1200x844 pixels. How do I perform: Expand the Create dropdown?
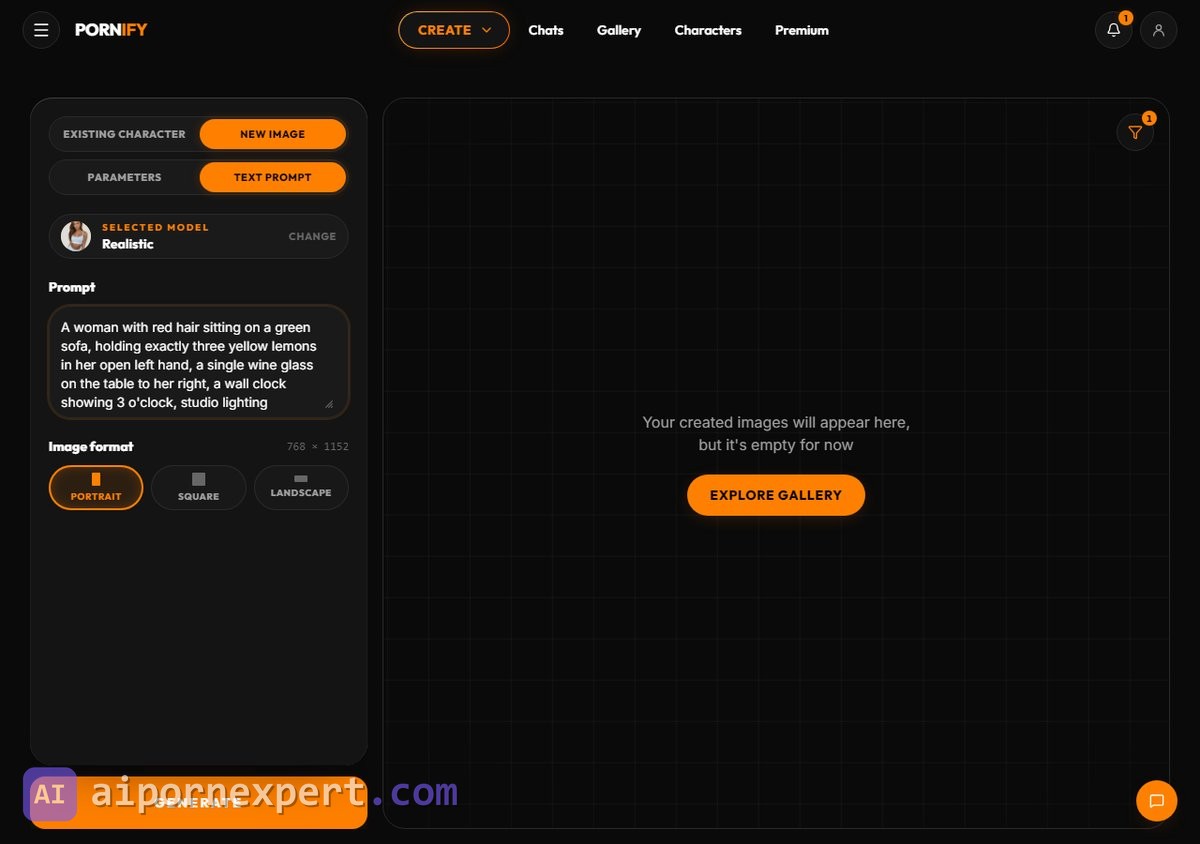[454, 30]
